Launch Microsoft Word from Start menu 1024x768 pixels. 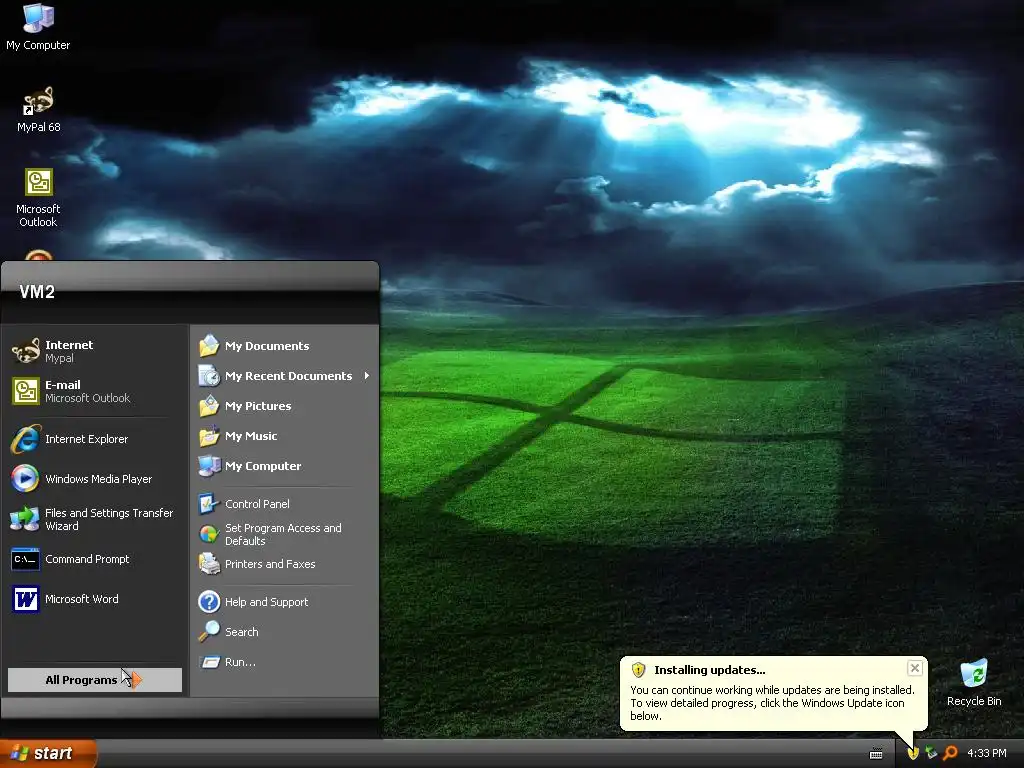tap(95, 599)
